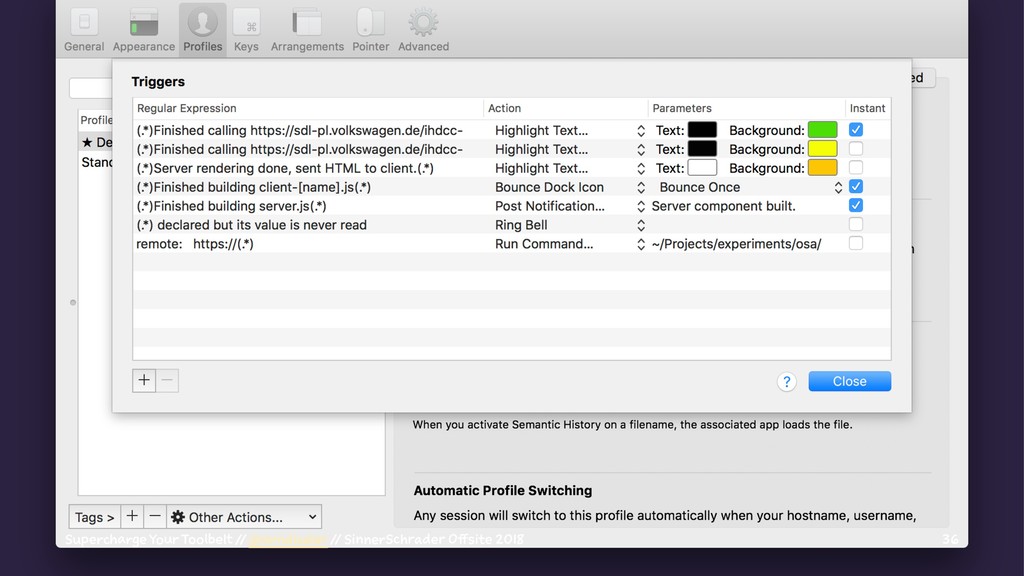Screen dimensions: 1024x576
Task: Uncheck Instant for the first Highlight Text trigger
Action: [856, 130]
